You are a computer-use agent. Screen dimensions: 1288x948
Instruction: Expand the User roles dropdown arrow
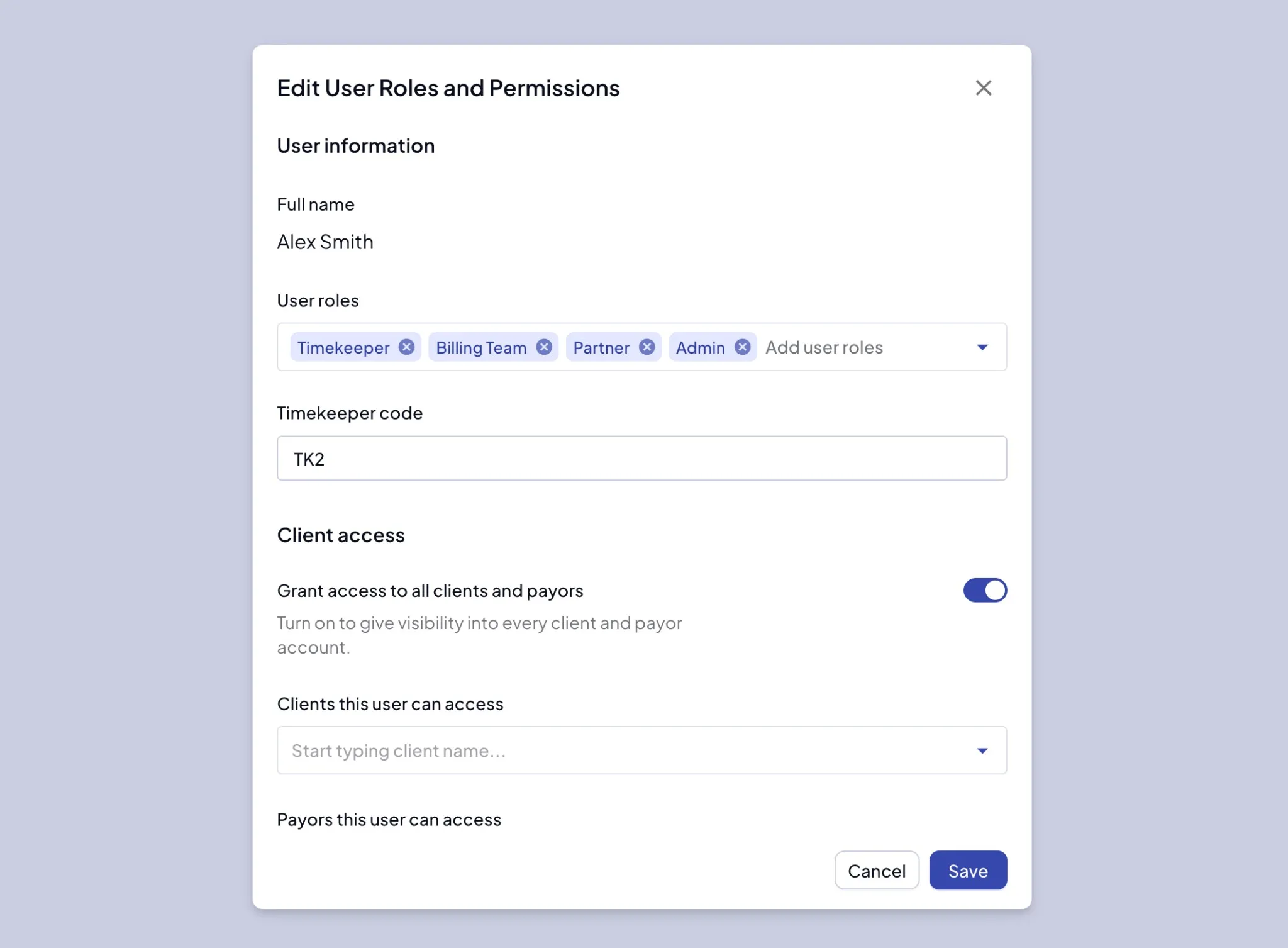pos(982,347)
